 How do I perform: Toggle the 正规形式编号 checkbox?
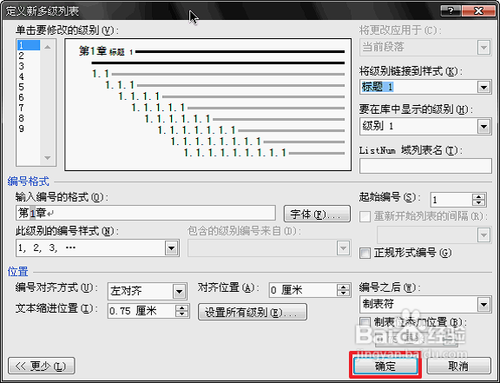(365, 253)
